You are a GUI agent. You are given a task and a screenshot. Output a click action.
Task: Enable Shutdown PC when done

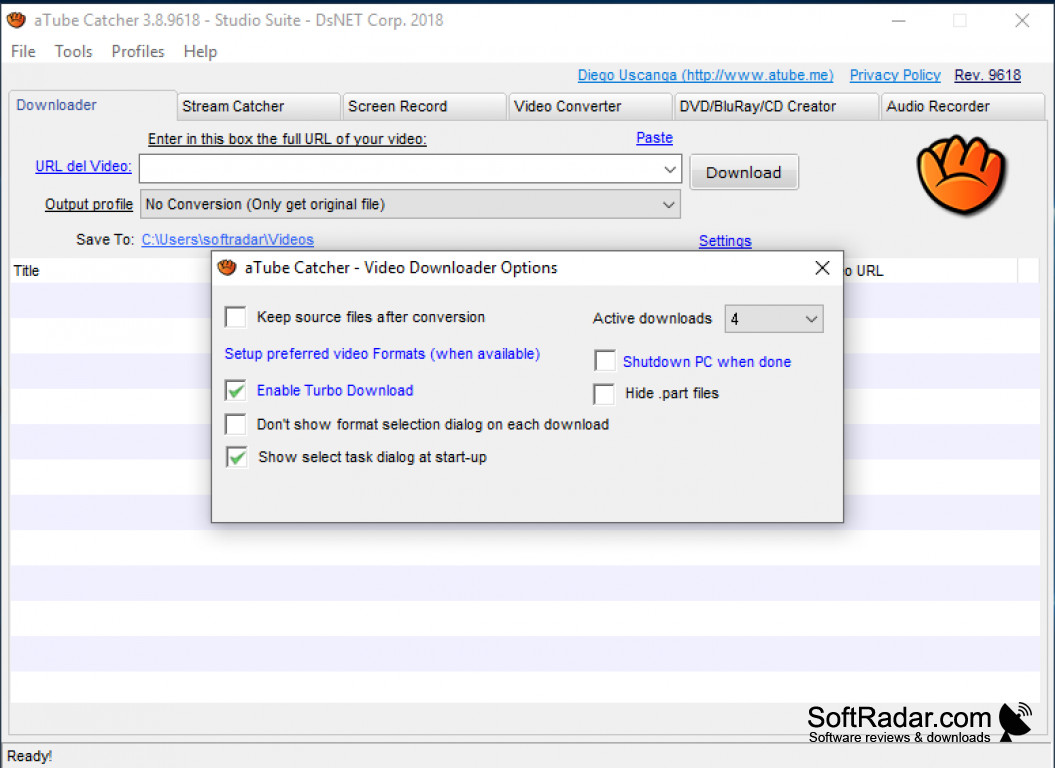point(605,361)
